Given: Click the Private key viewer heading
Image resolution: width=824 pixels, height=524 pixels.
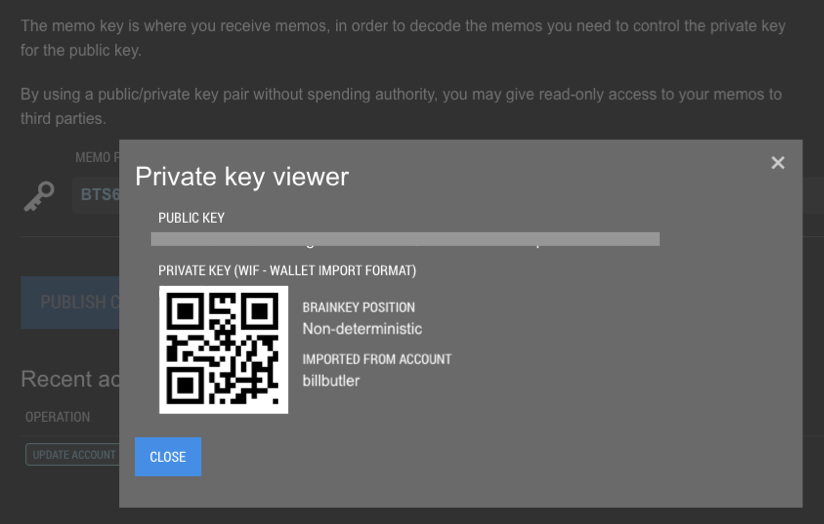Looking at the screenshot, I should click(x=242, y=177).
